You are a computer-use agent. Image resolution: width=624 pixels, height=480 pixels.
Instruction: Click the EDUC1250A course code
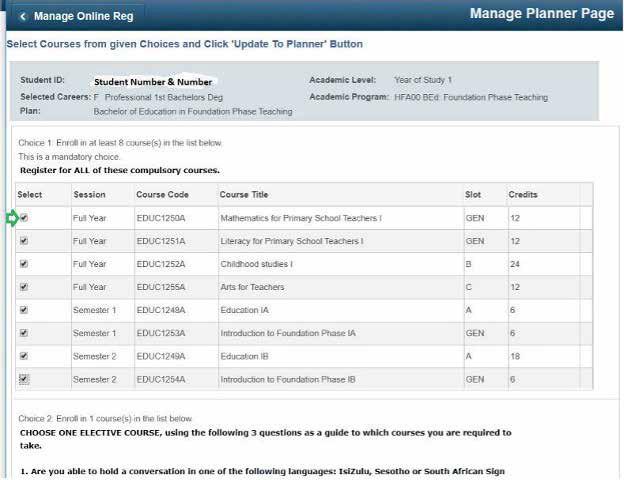161,218
